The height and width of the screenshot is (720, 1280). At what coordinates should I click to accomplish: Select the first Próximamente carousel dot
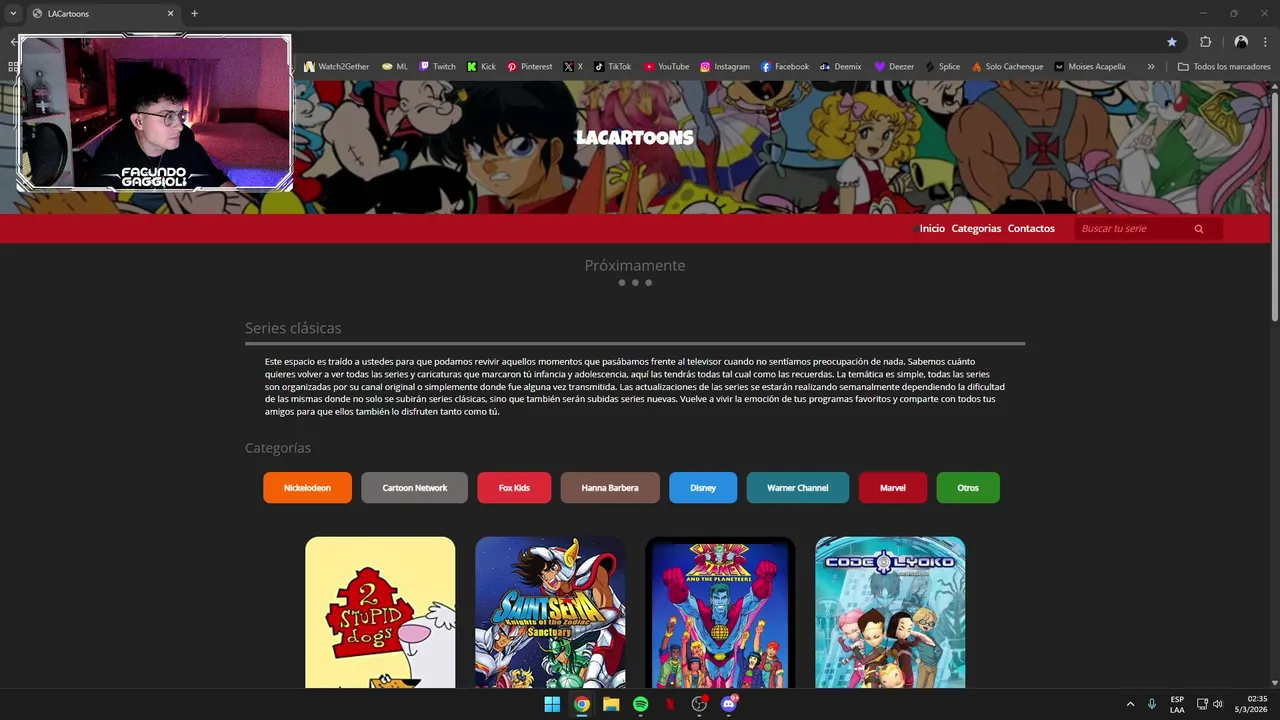click(621, 283)
